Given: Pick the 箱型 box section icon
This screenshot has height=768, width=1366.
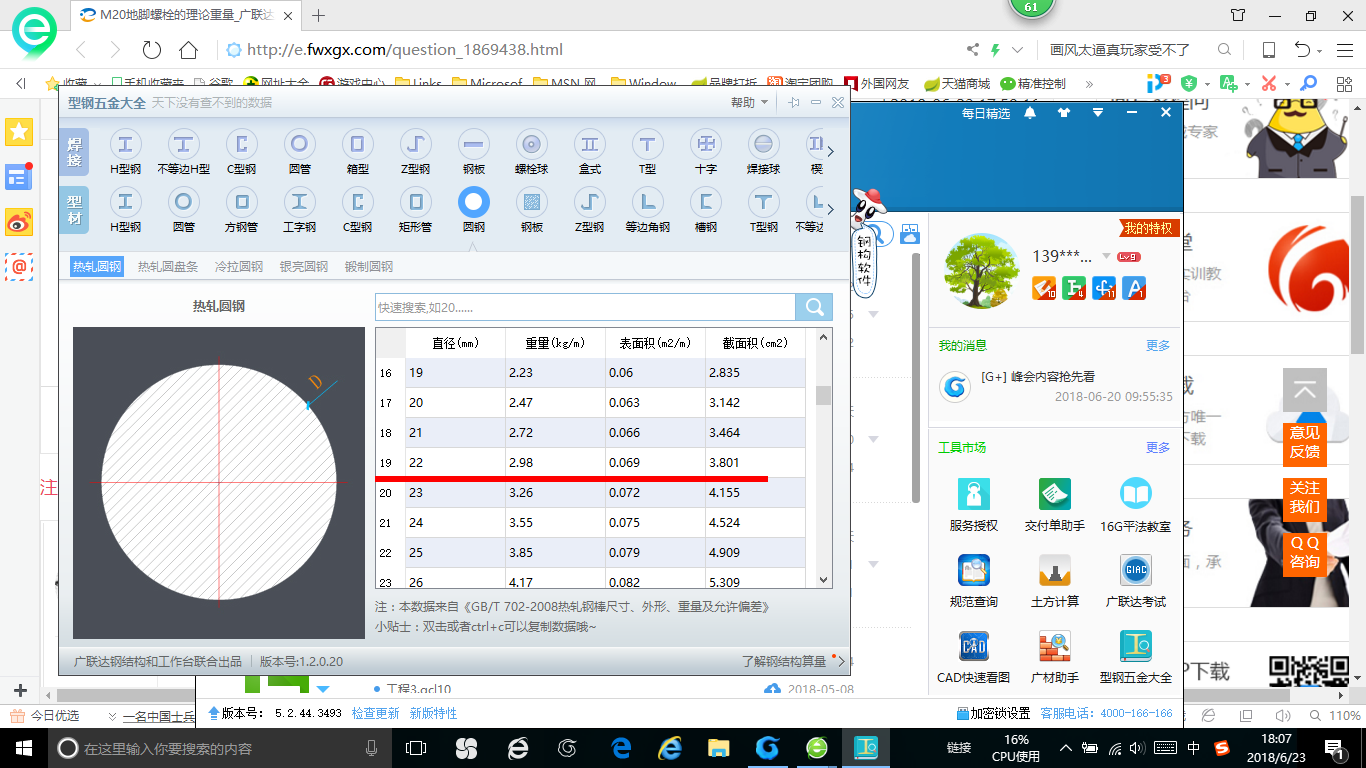Looking at the screenshot, I should (357, 152).
